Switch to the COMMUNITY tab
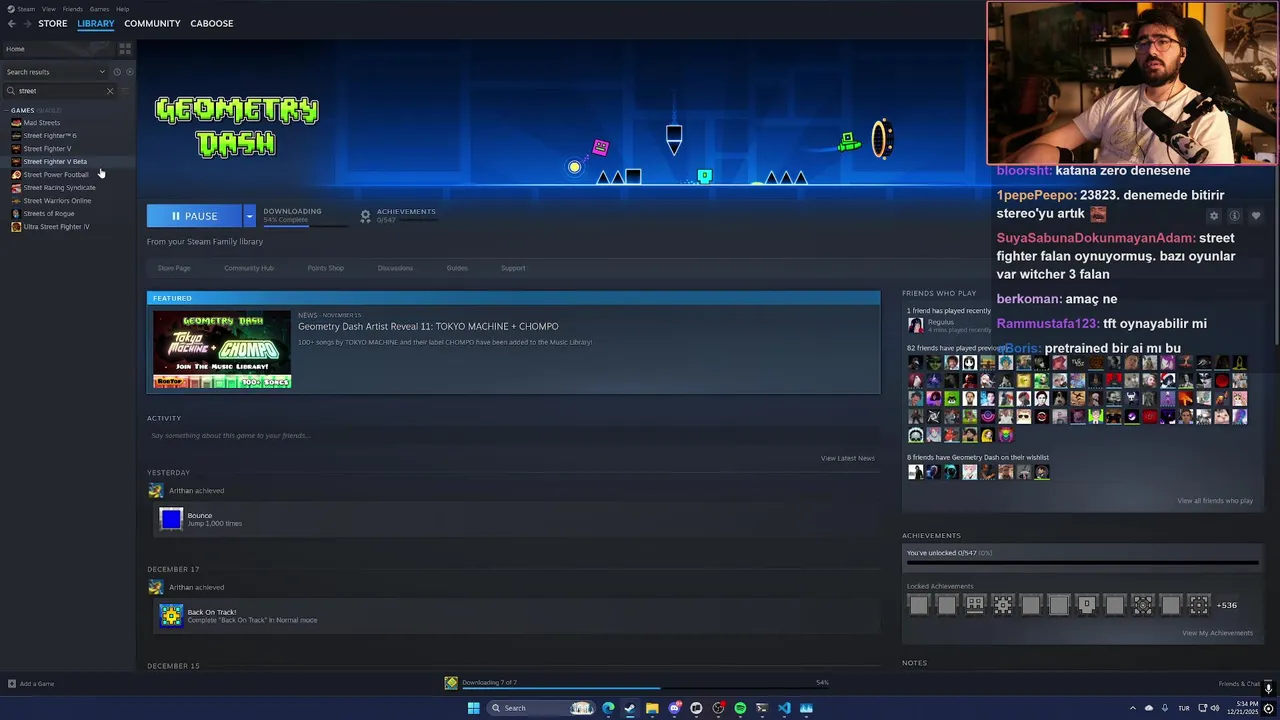 click(x=152, y=23)
